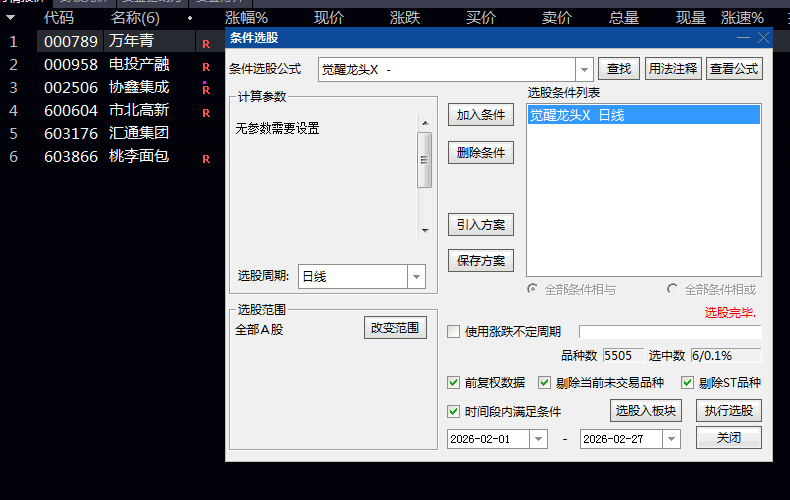Select the 全部条件相或 radio button
Image resolution: width=790 pixels, height=500 pixels.
pyautogui.click(x=672, y=289)
